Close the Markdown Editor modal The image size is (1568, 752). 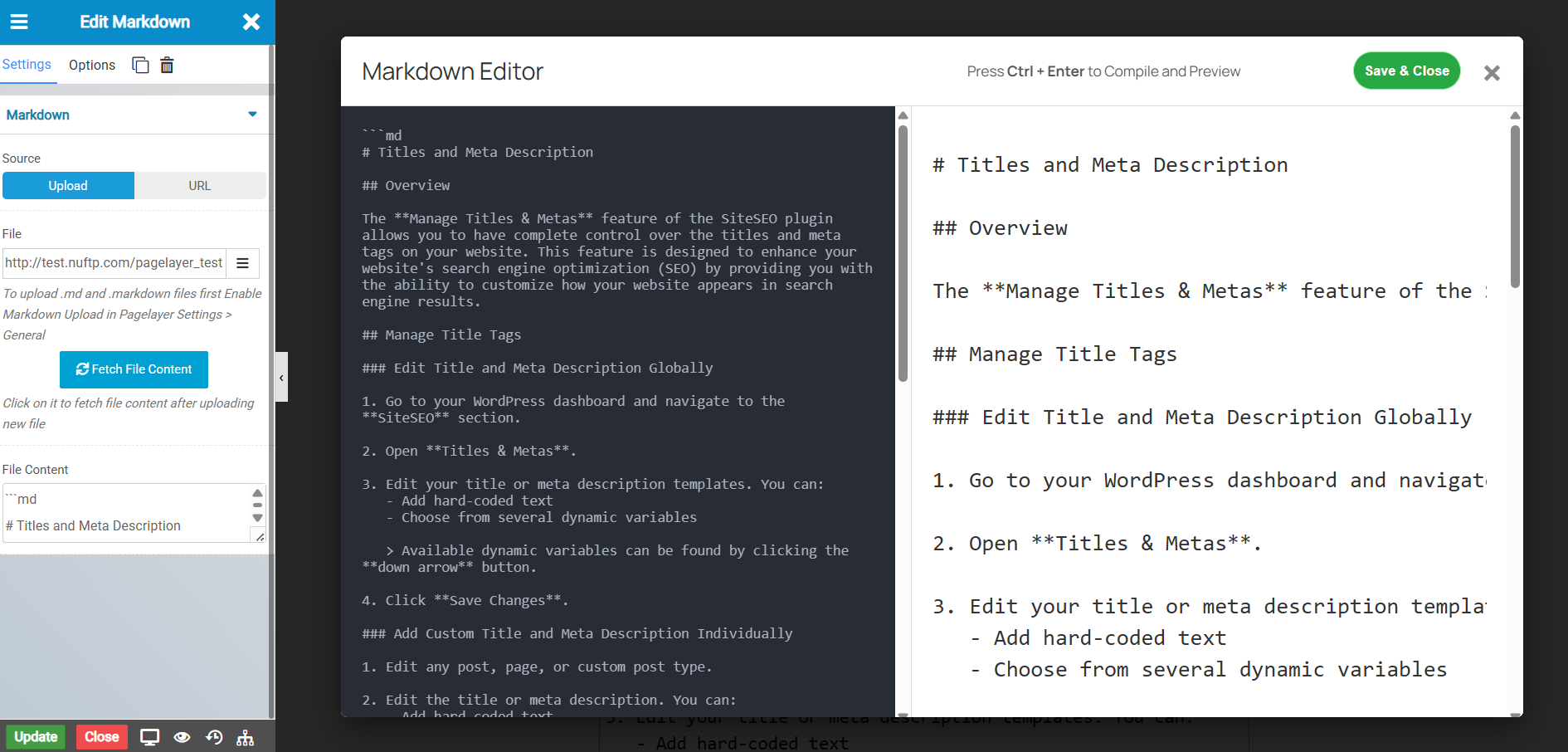(x=1492, y=73)
